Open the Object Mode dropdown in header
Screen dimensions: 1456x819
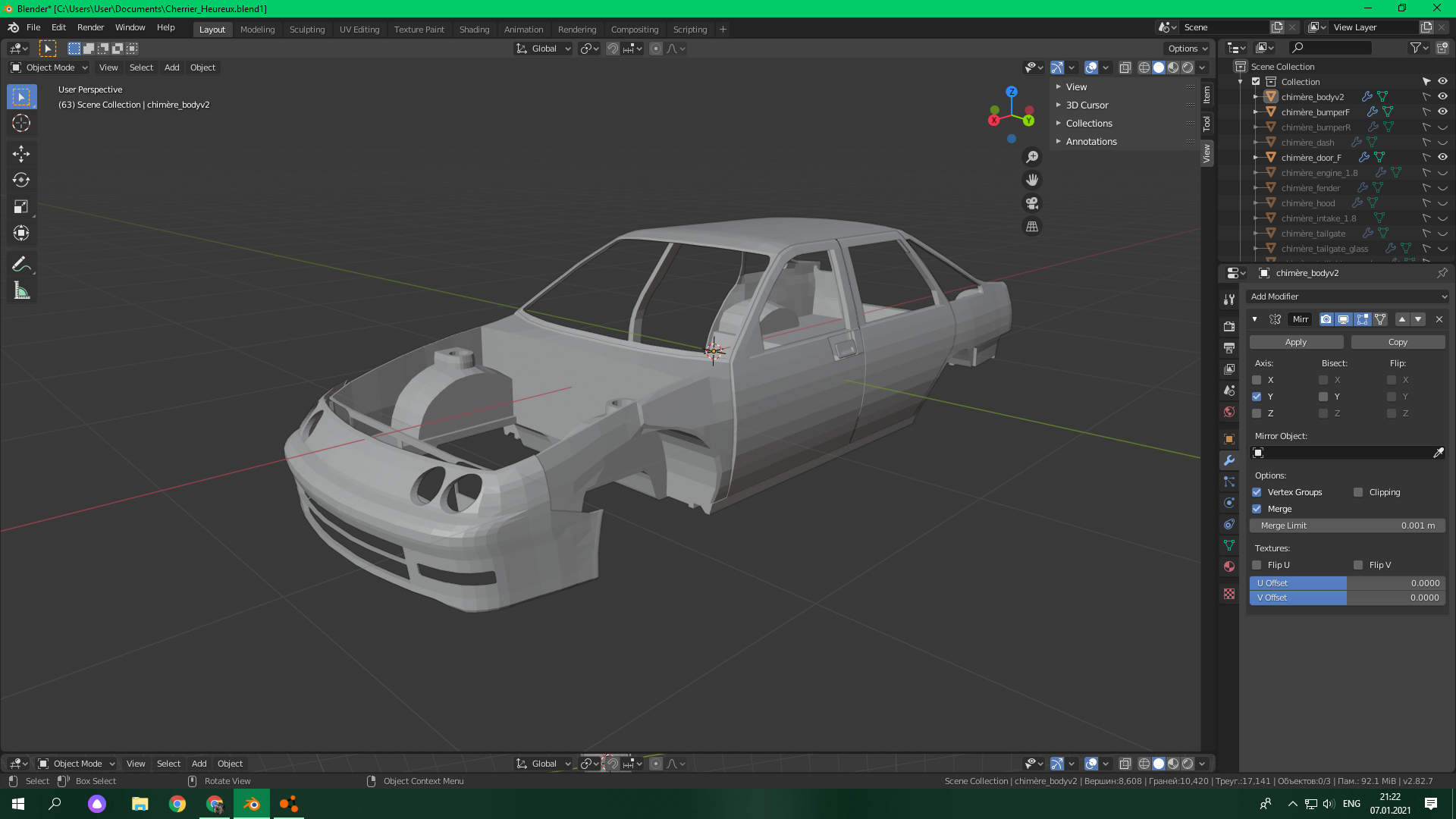pyautogui.click(x=50, y=67)
